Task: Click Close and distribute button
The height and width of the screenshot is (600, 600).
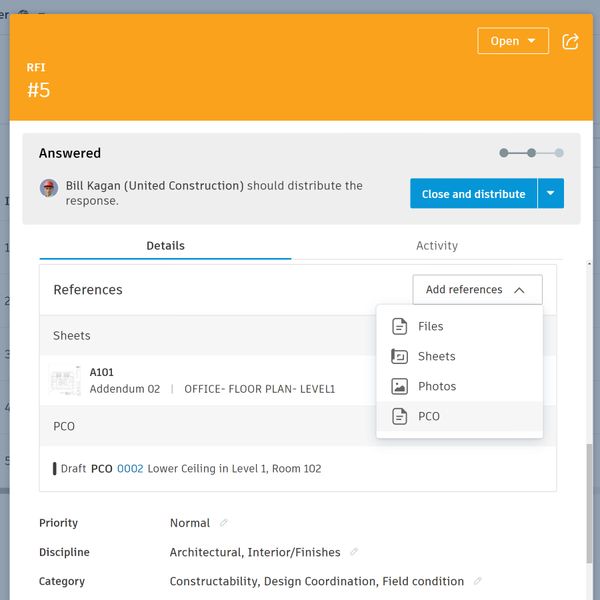Action: tap(473, 194)
